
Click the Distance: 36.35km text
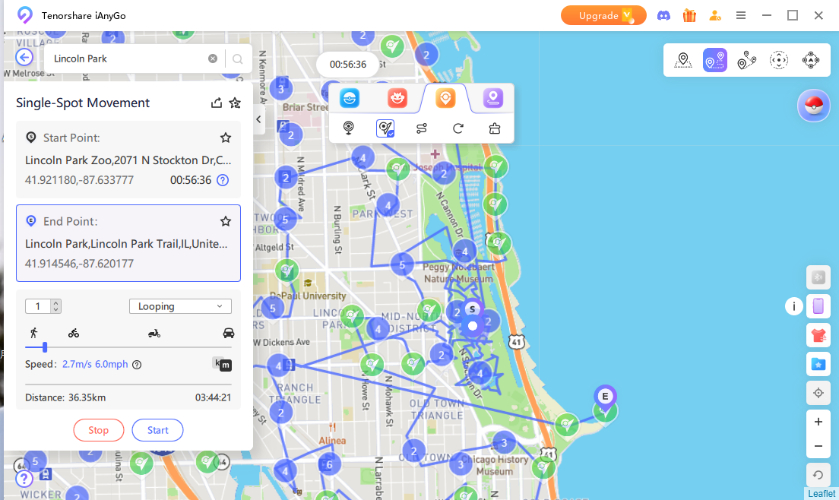[65, 398]
